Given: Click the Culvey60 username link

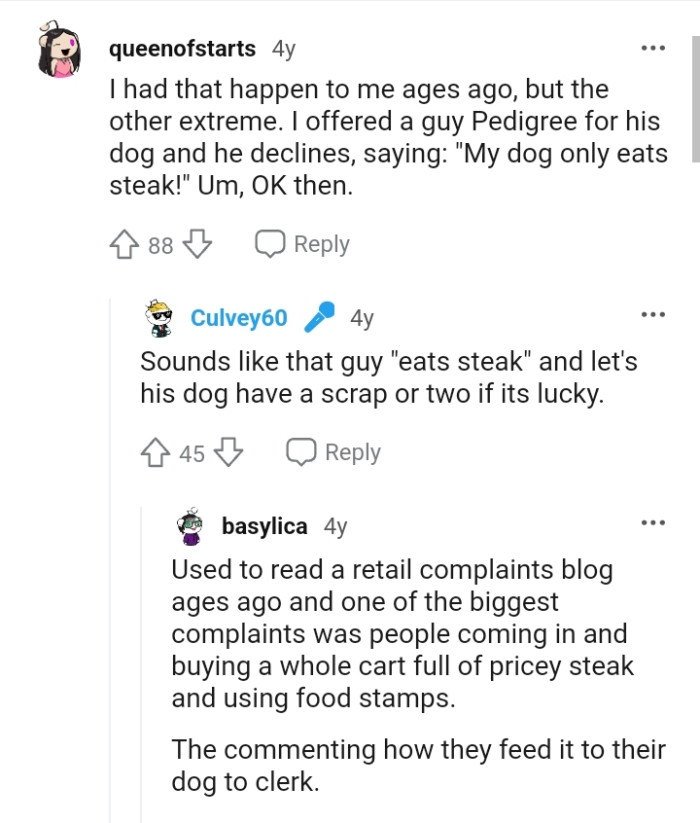Looking at the screenshot, I should [x=237, y=317].
